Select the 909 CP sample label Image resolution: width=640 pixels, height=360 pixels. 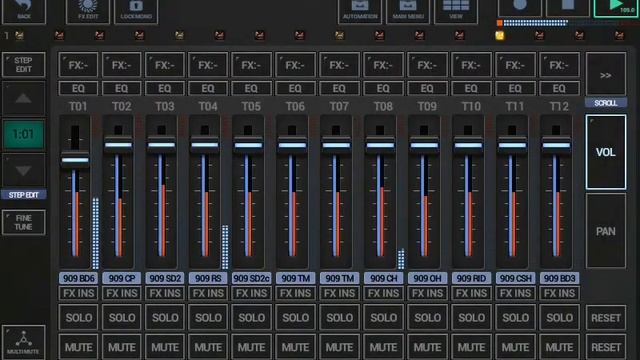tap(122, 278)
